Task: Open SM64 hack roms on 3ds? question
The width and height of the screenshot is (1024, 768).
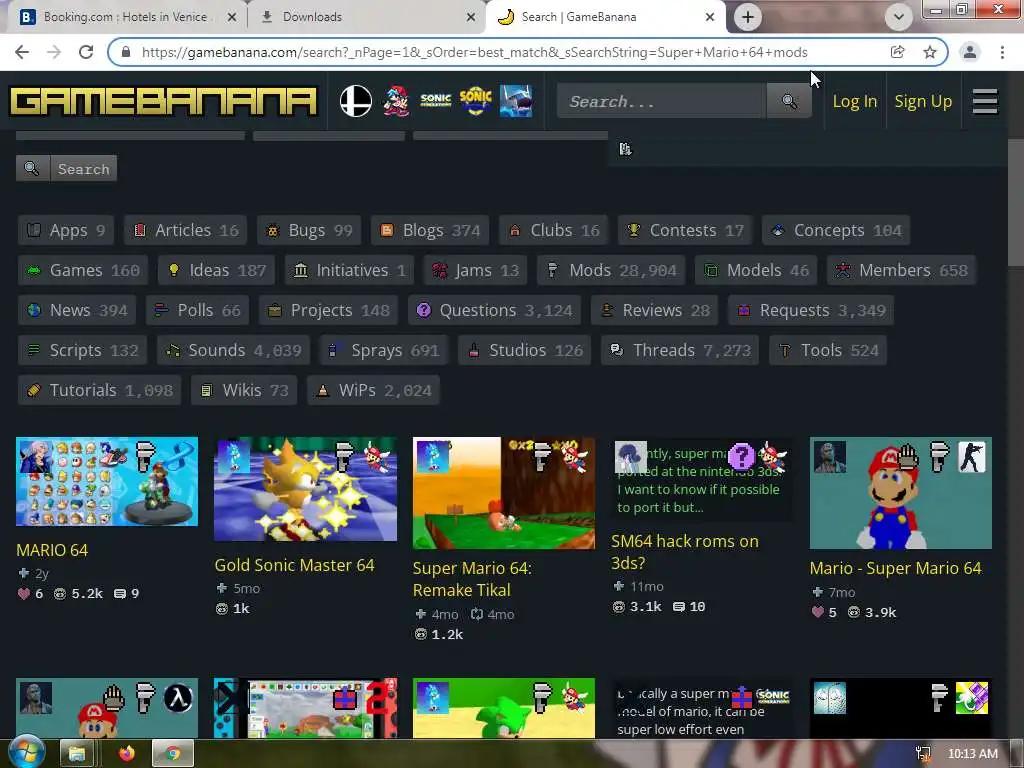Action: coord(684,552)
